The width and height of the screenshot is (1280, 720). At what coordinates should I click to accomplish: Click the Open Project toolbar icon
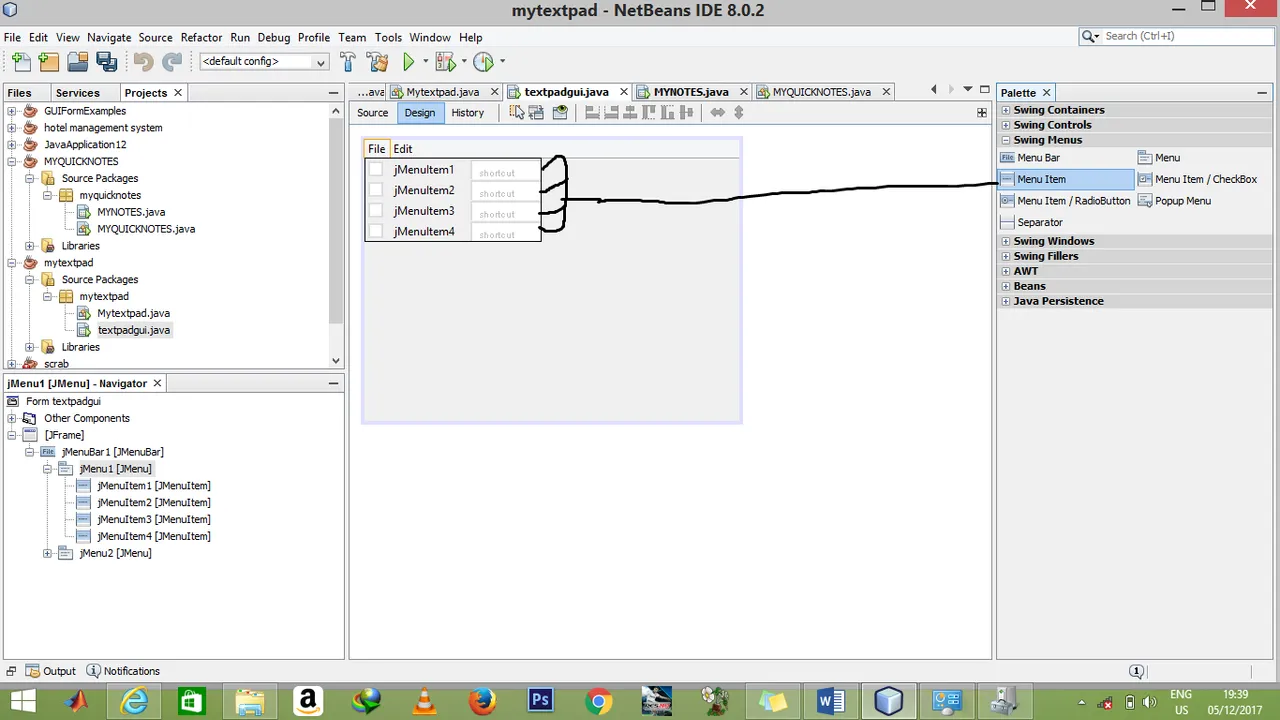click(x=77, y=62)
